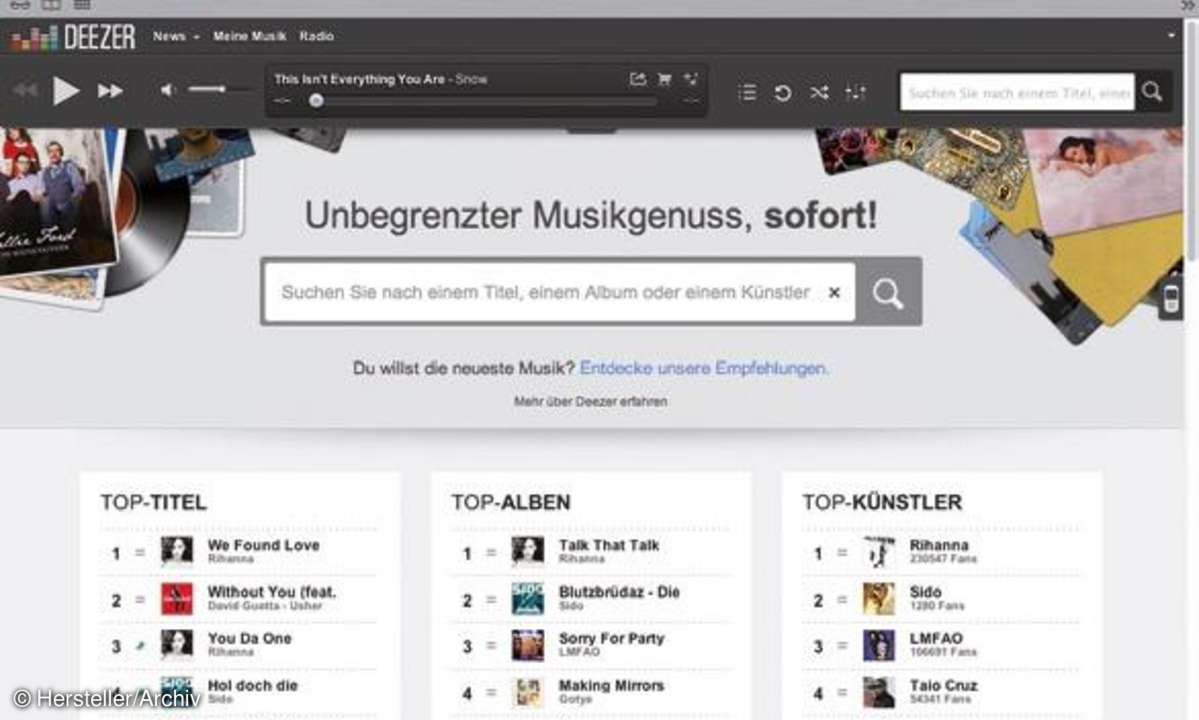Image resolution: width=1199 pixels, height=720 pixels.
Task: Click the Deezer logo
Action: [x=73, y=37]
